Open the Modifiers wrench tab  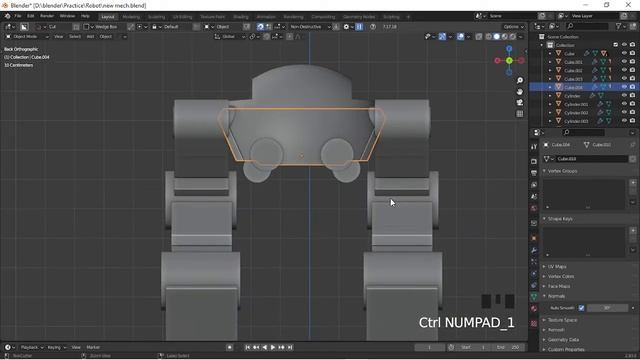point(534,250)
